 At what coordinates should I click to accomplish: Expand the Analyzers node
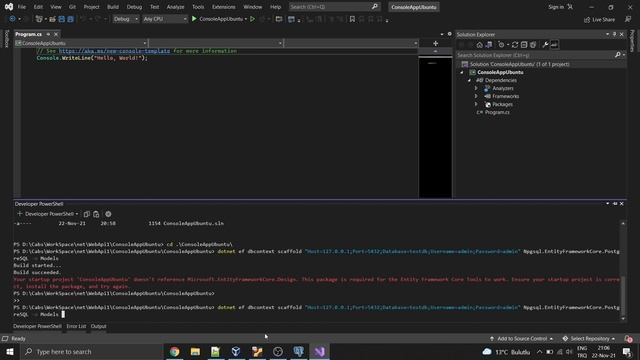476,88
